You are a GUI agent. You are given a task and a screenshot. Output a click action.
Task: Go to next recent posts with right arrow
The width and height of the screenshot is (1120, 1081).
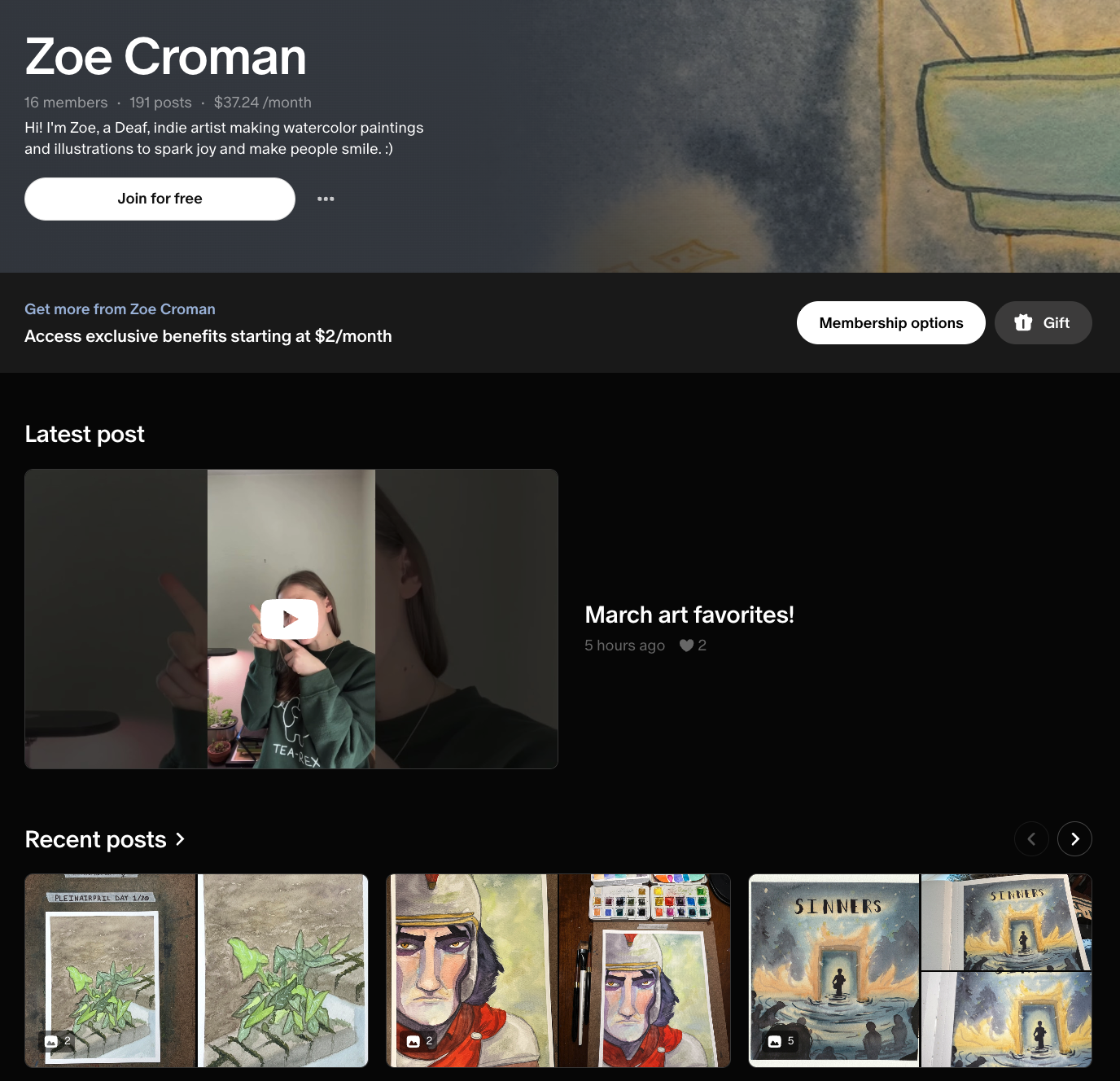tap(1074, 839)
